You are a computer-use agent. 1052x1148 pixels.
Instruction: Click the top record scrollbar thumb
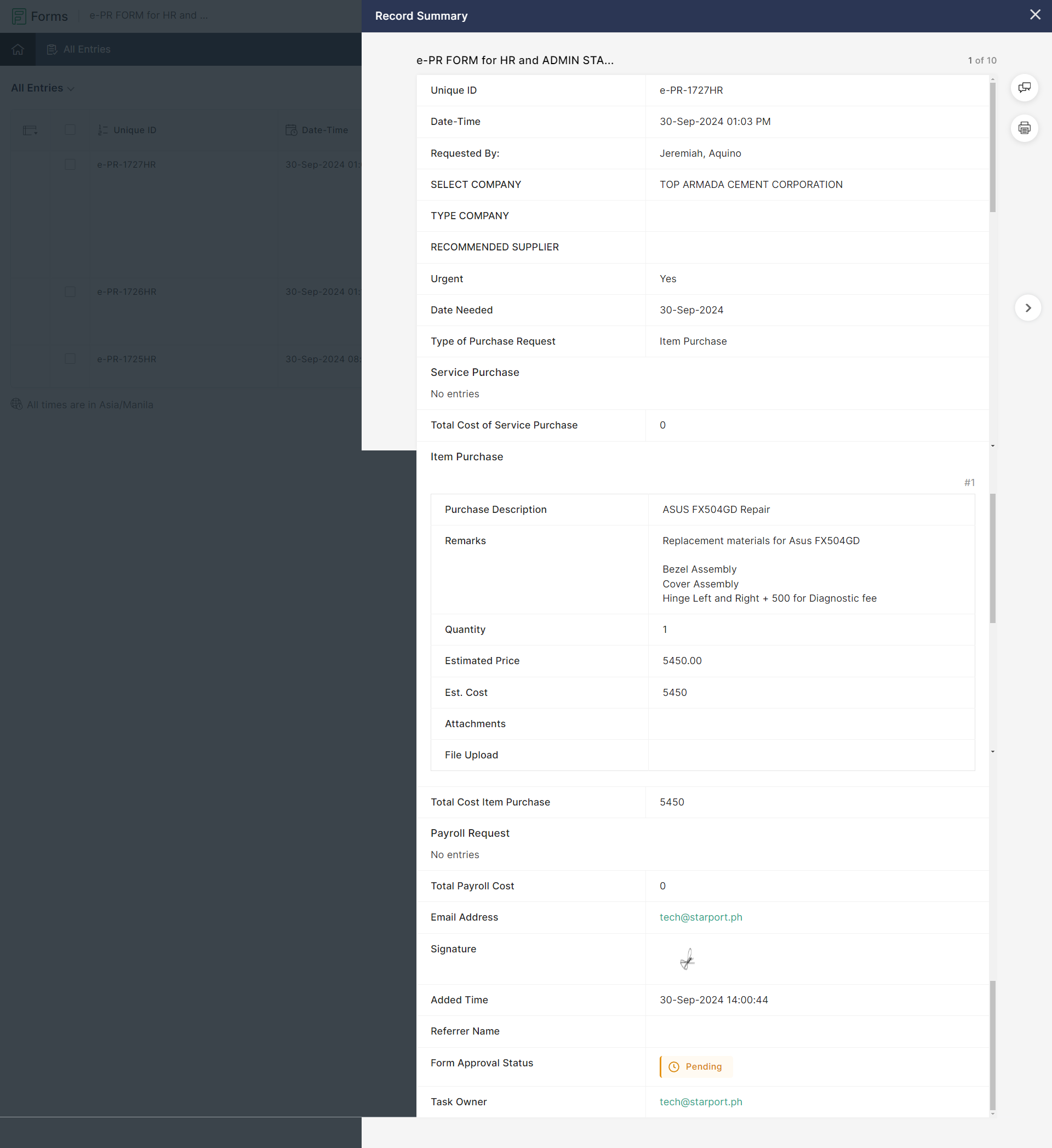(x=992, y=148)
